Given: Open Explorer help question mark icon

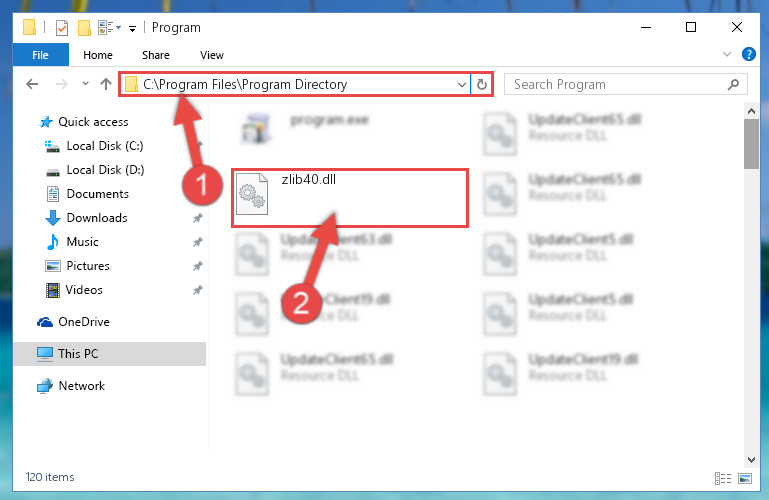Looking at the screenshot, I should tap(748, 54).
